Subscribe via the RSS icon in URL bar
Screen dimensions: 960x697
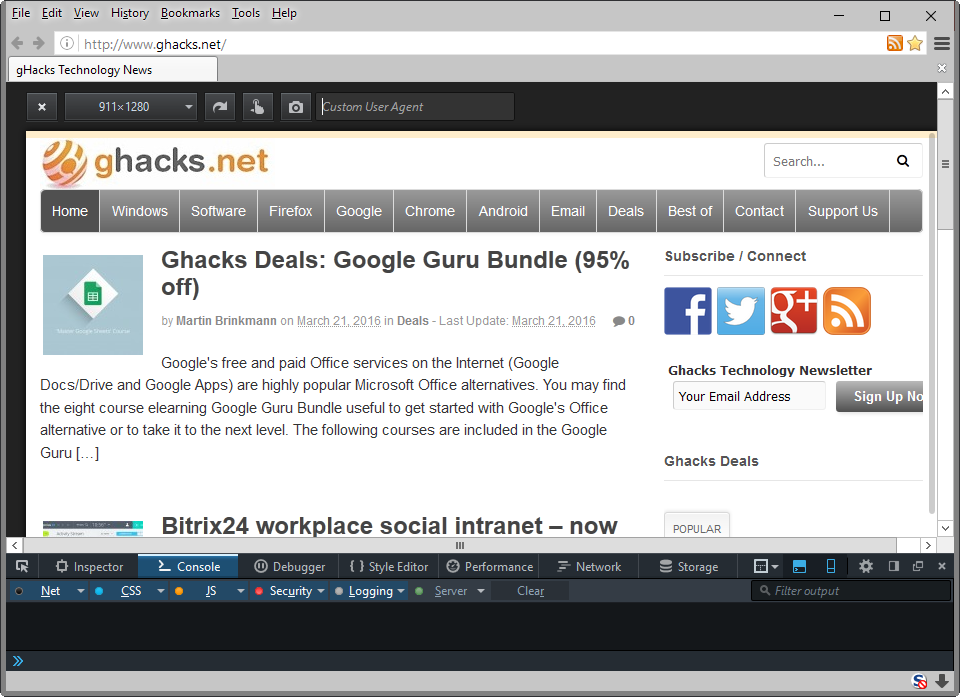tap(894, 43)
